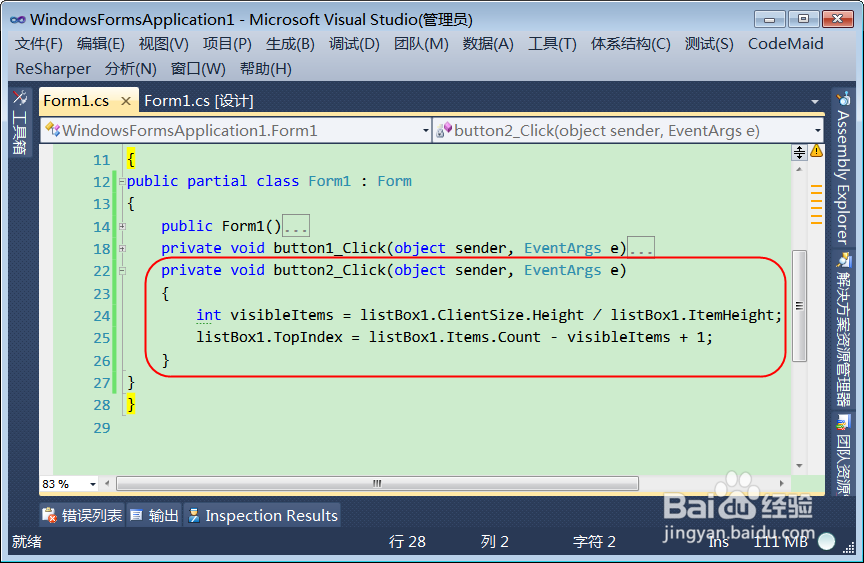Collapse the button2_Click method at line 22
Viewport: 864px width, 563px height.
click(x=122, y=270)
